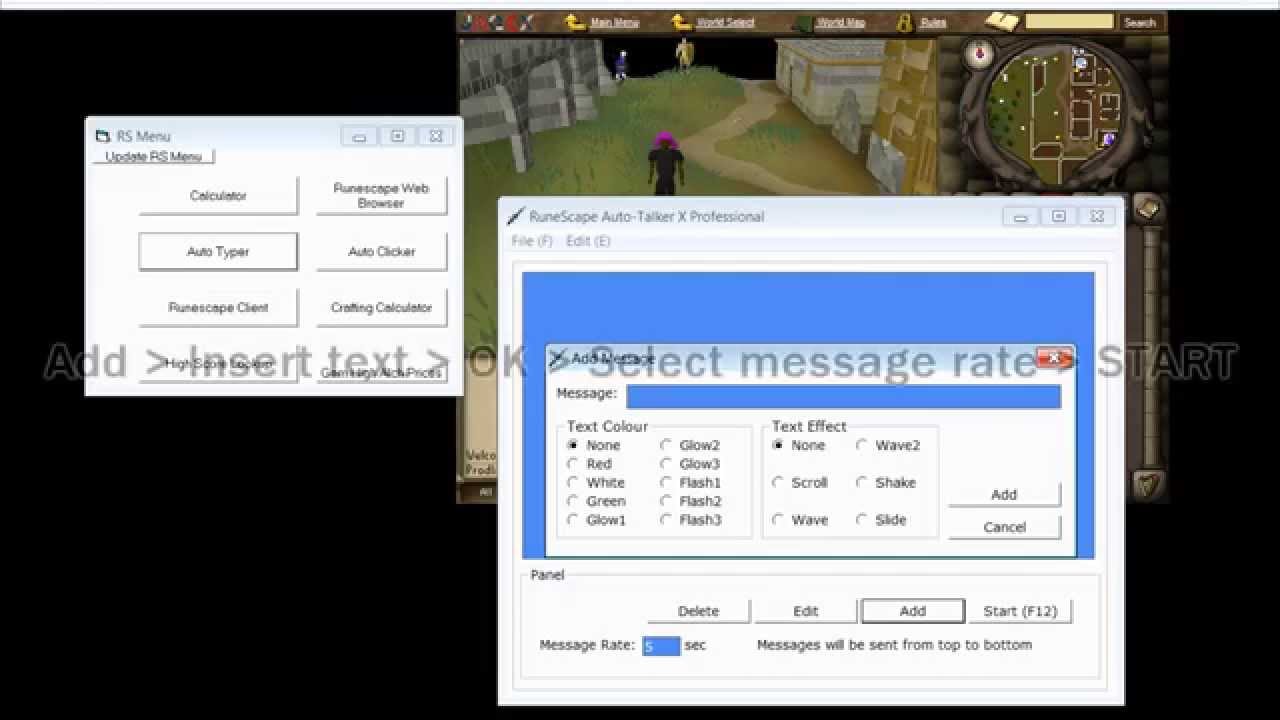Open the Runescape Client
The height and width of the screenshot is (720, 1280).
coord(218,307)
